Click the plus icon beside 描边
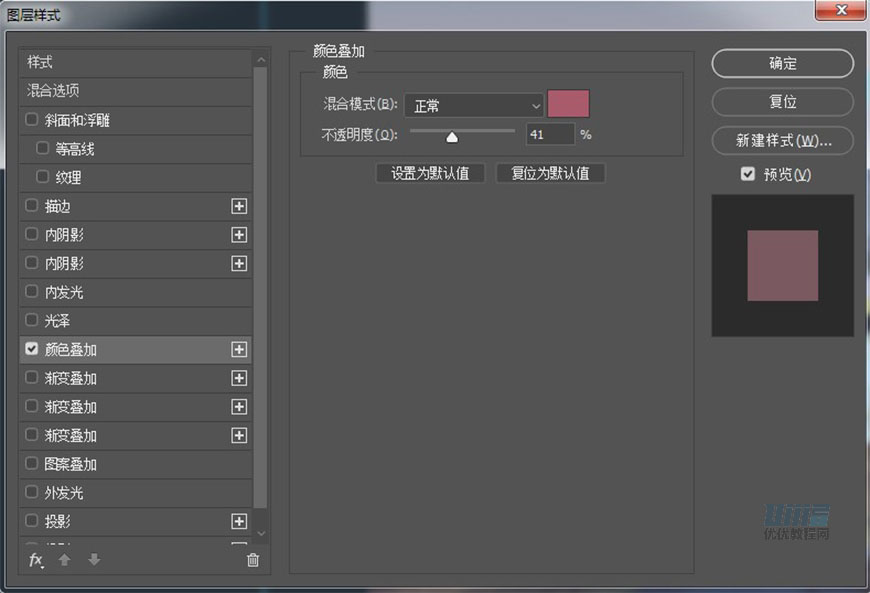 click(239, 207)
